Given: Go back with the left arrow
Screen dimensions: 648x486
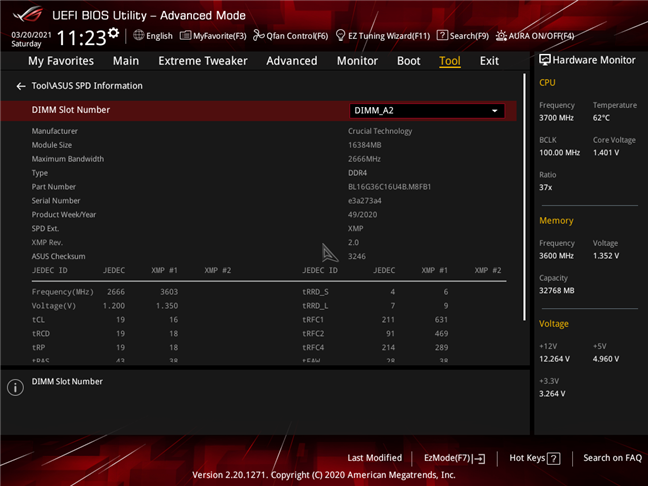Looking at the screenshot, I should tap(21, 86).
